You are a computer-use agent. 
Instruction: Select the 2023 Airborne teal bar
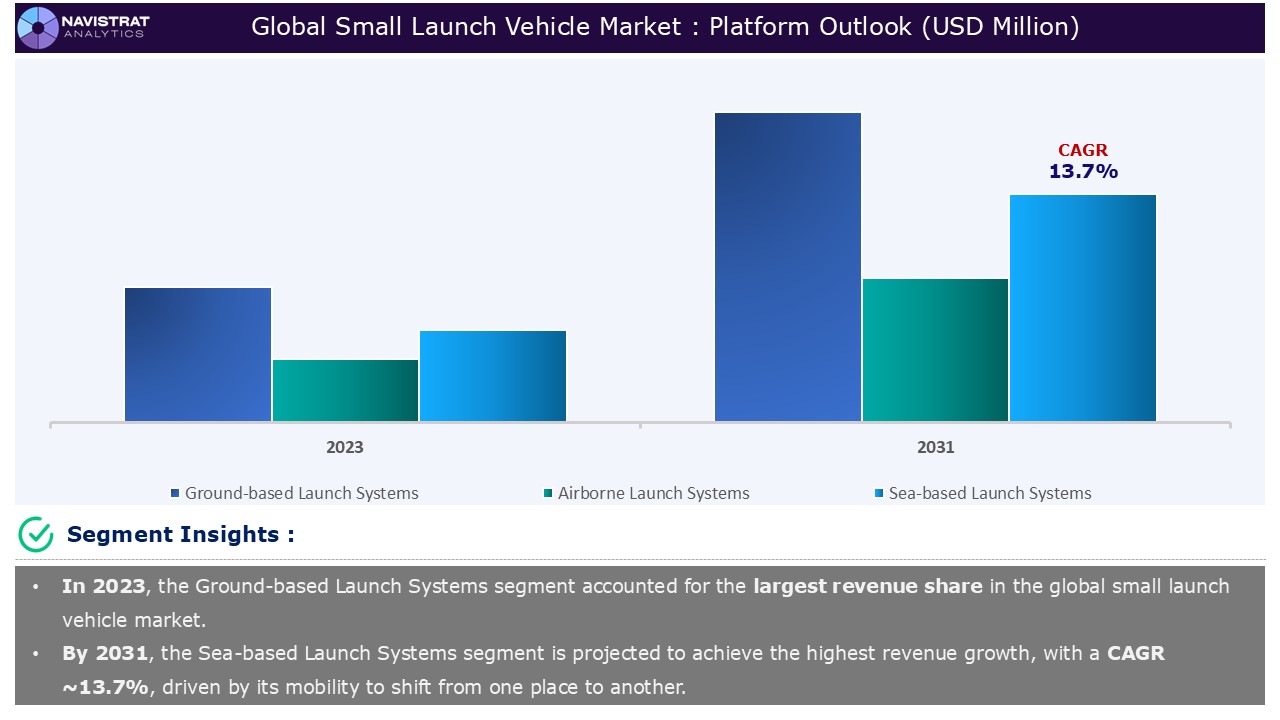tap(345, 390)
